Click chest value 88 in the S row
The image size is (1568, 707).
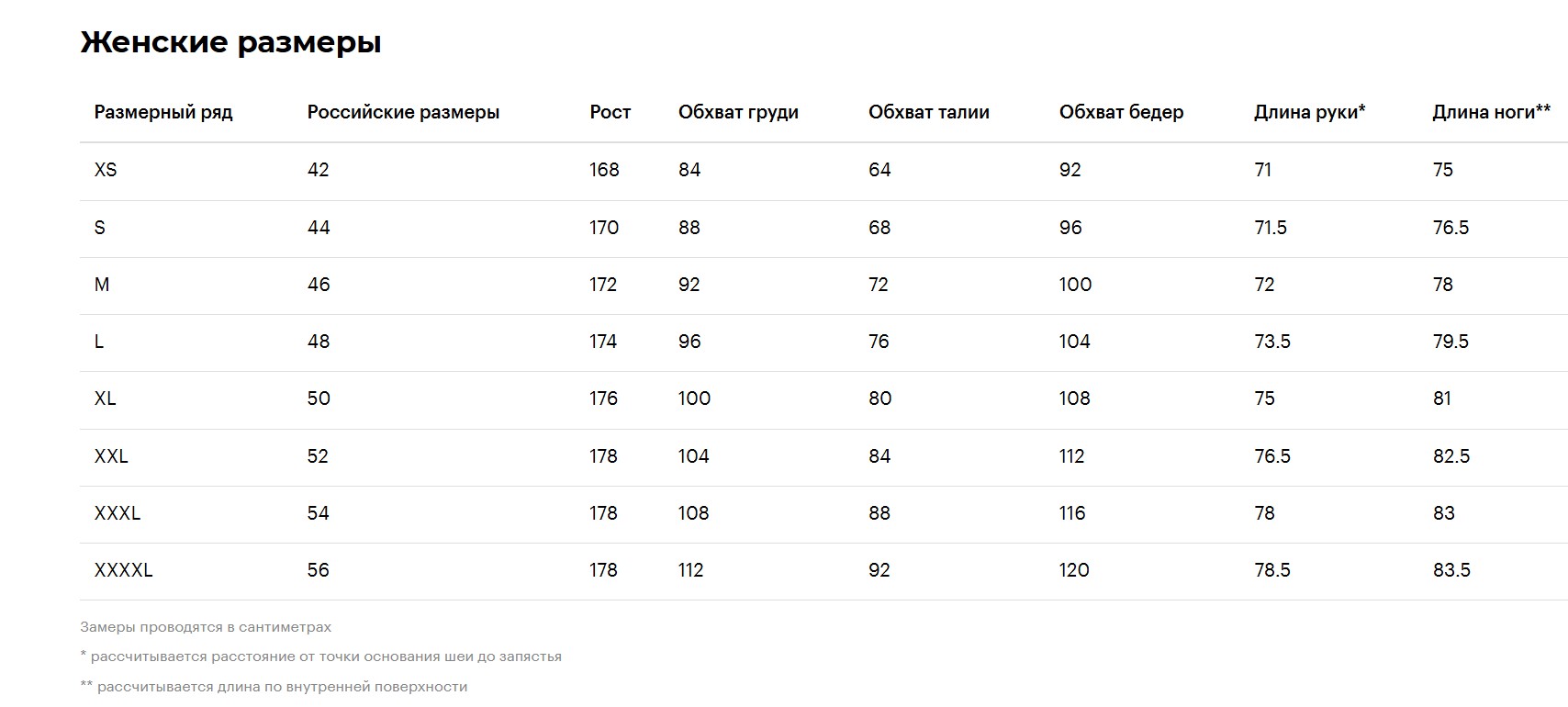coord(689,228)
